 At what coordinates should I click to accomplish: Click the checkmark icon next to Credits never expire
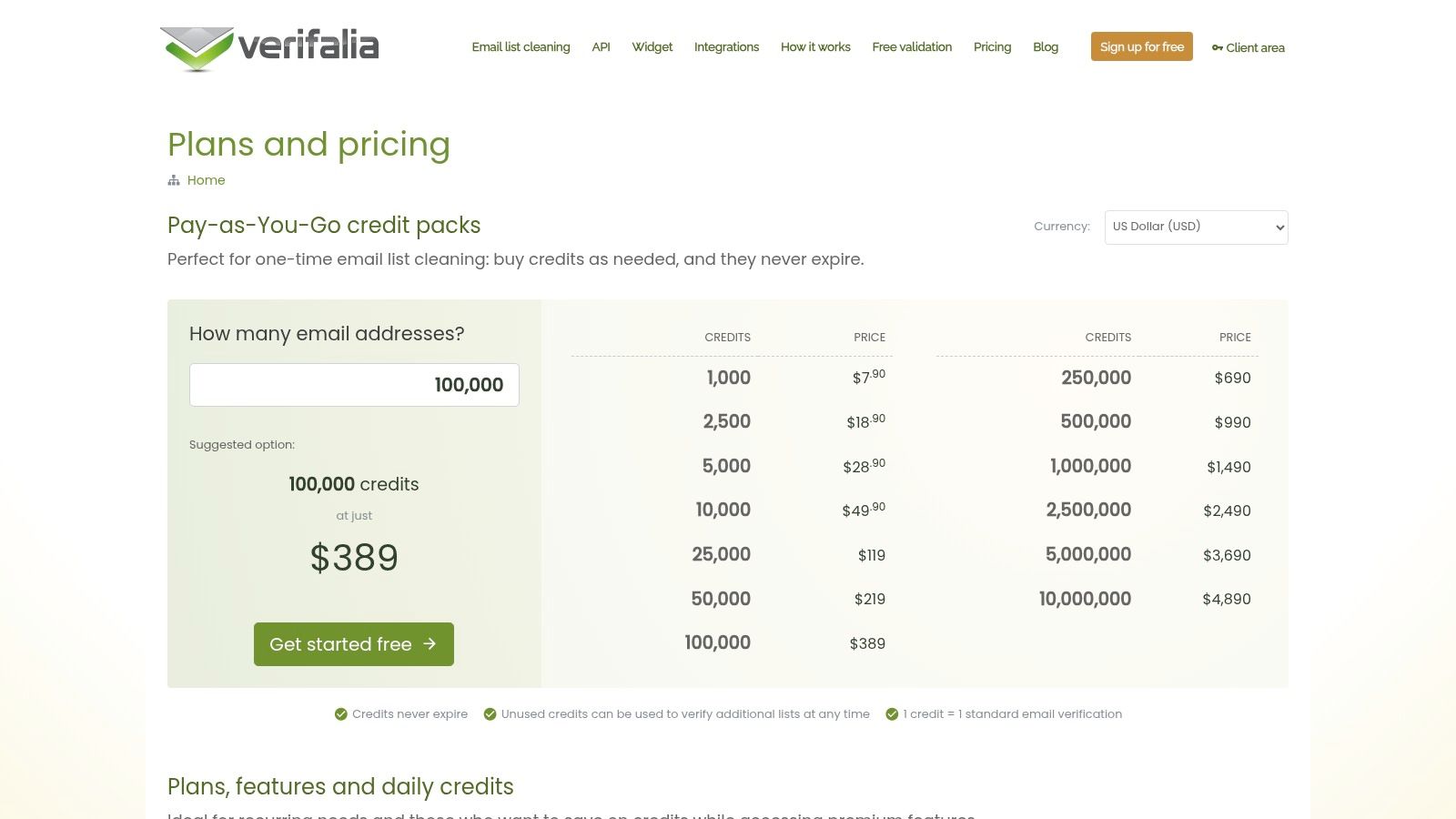(341, 714)
